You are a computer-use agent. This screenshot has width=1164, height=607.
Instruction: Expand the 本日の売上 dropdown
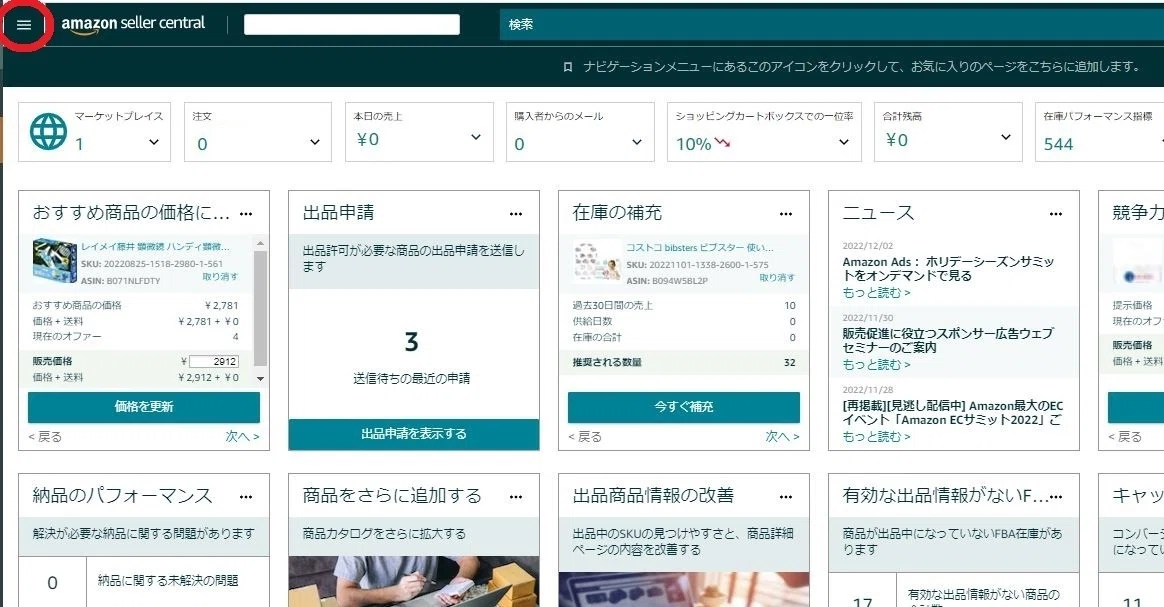[476, 137]
